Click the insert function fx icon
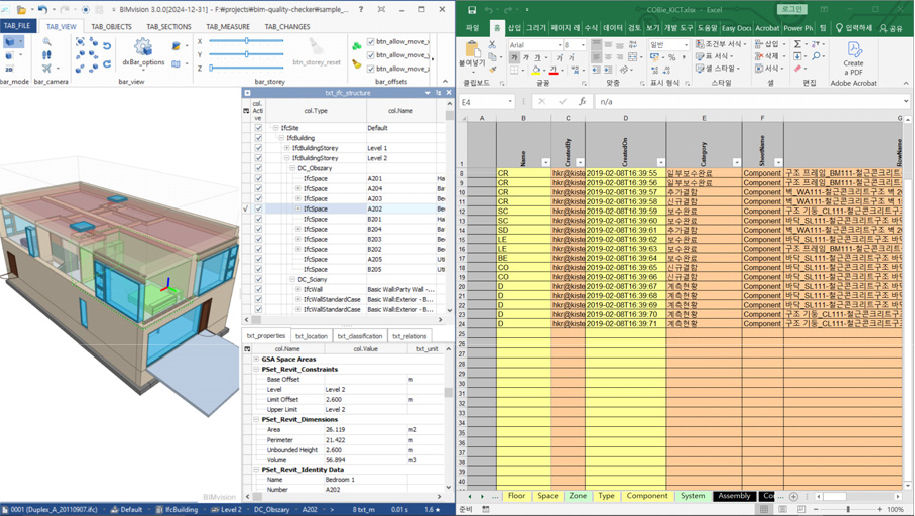Screen dimensions: 915x516 point(582,102)
